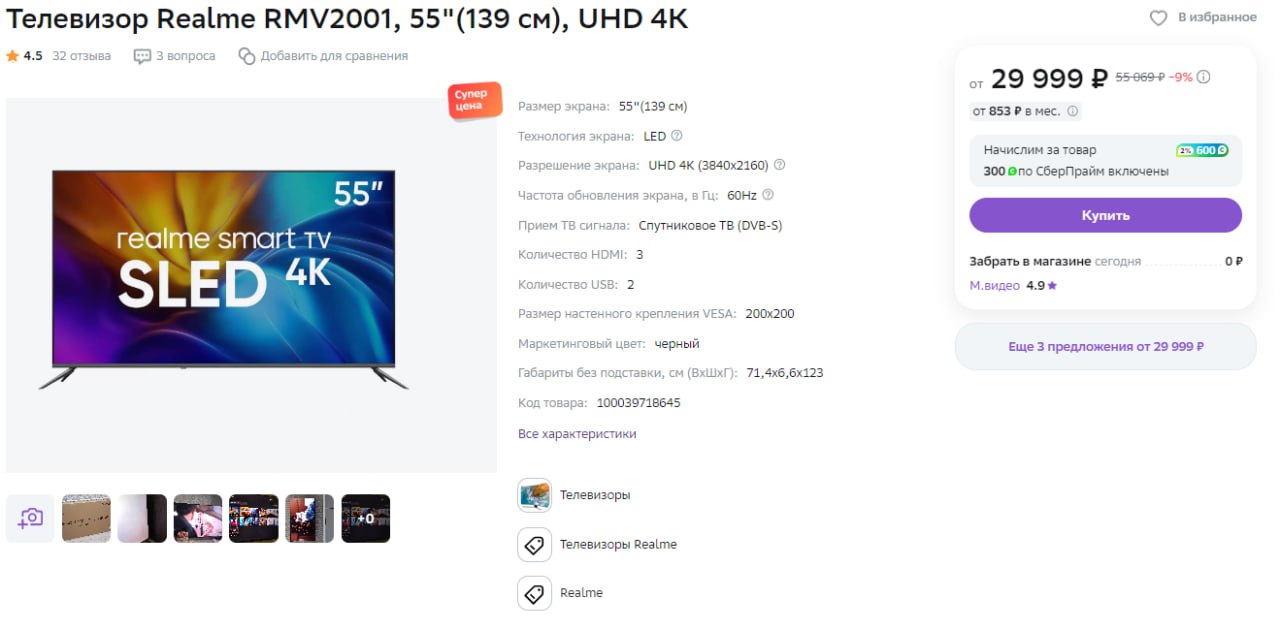The width and height of the screenshot is (1280, 630).
Task: Click the heart icon for В избранное
Action: (x=1158, y=18)
